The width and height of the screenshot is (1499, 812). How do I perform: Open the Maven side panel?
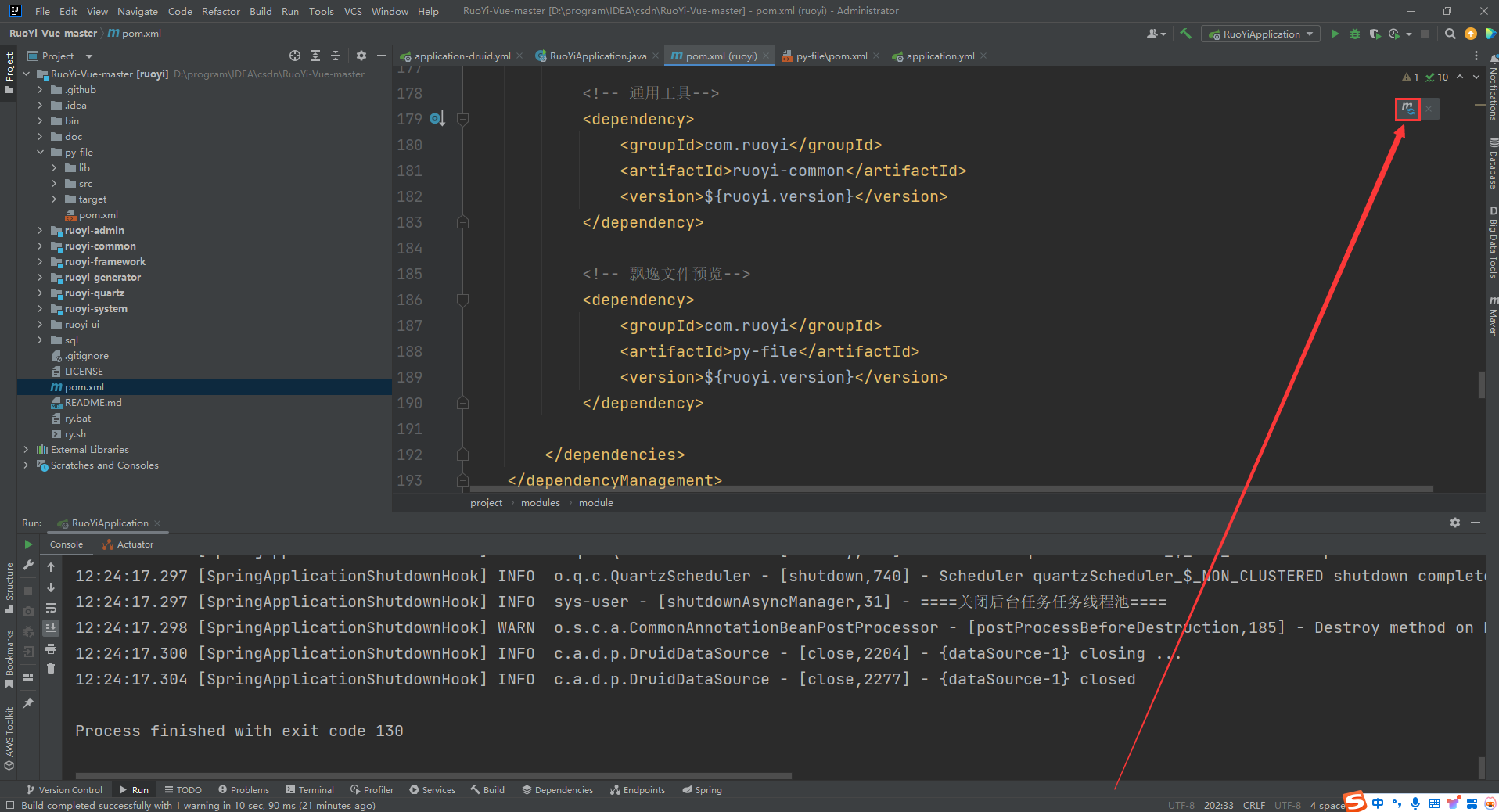[x=1493, y=316]
